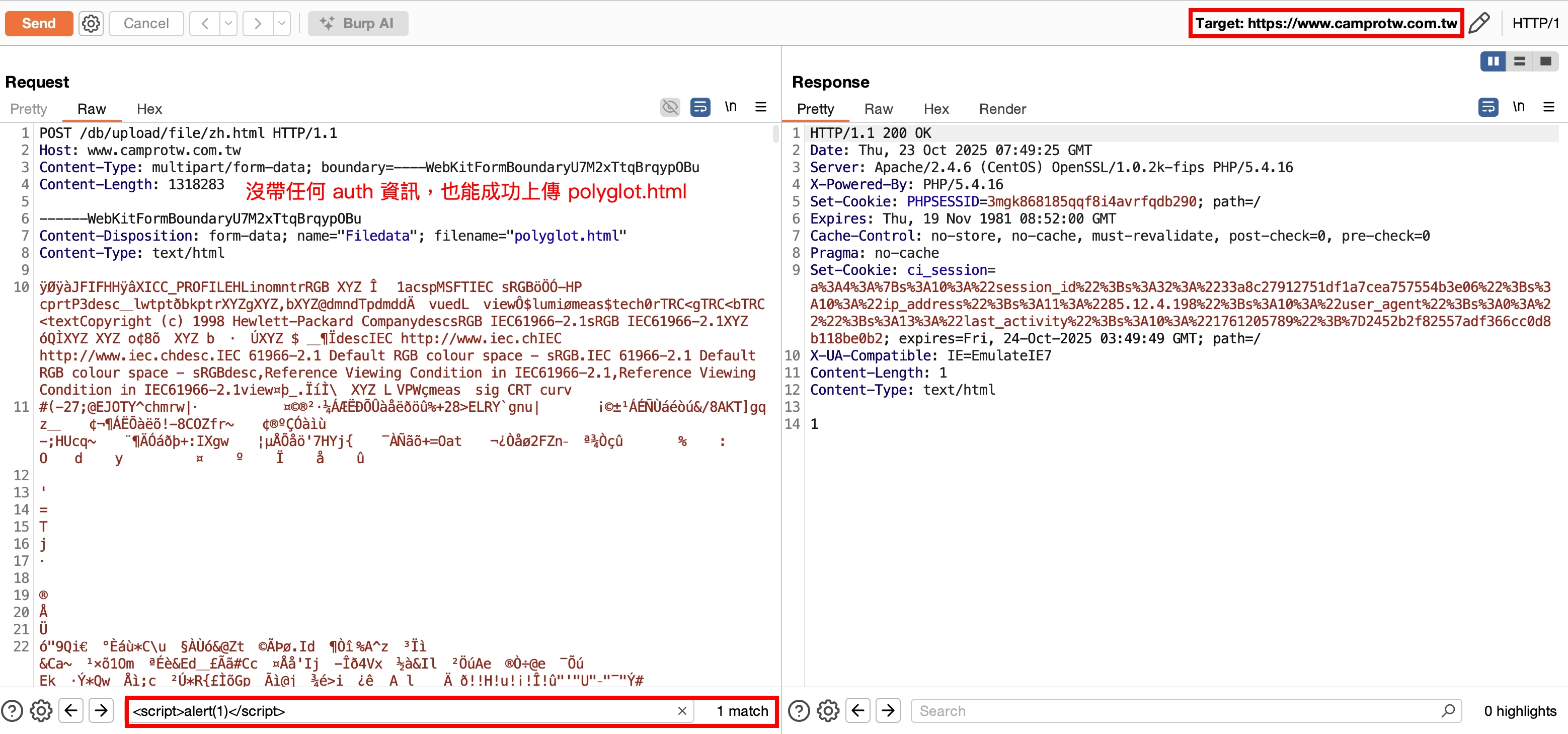The height and width of the screenshot is (734, 1568).
Task: Open request panel hamburger menu
Action: [761, 107]
